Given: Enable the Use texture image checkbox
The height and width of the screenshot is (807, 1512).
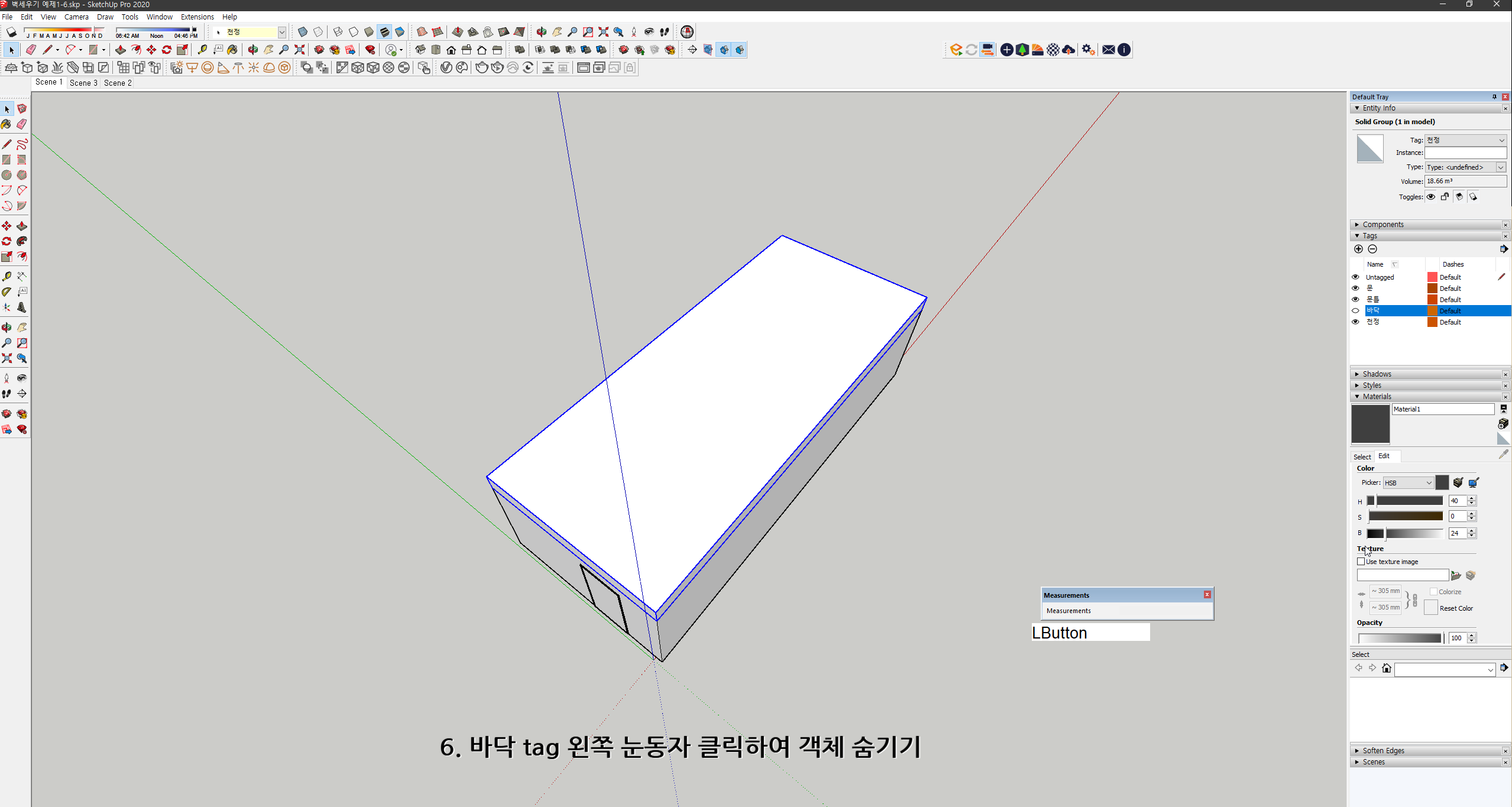Looking at the screenshot, I should tap(1361, 561).
